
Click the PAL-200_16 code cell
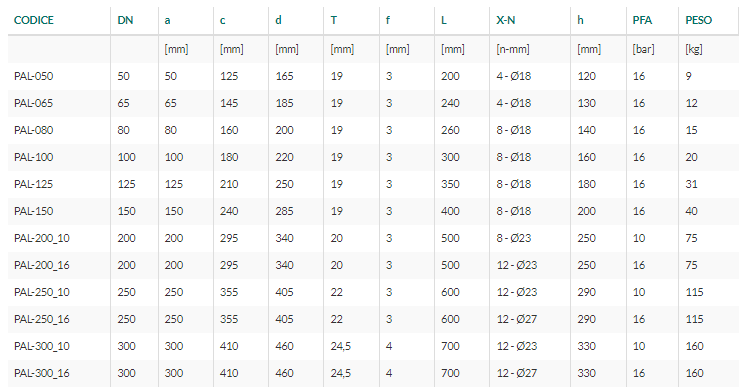click(x=42, y=265)
